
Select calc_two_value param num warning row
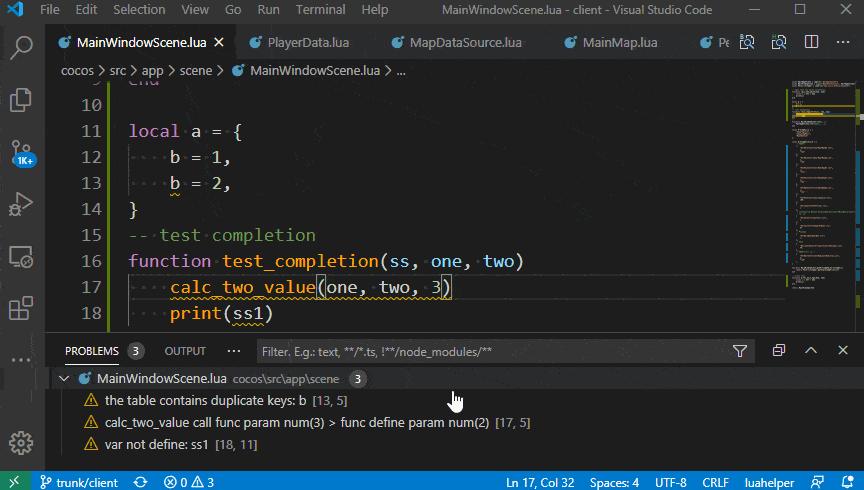point(455,423)
